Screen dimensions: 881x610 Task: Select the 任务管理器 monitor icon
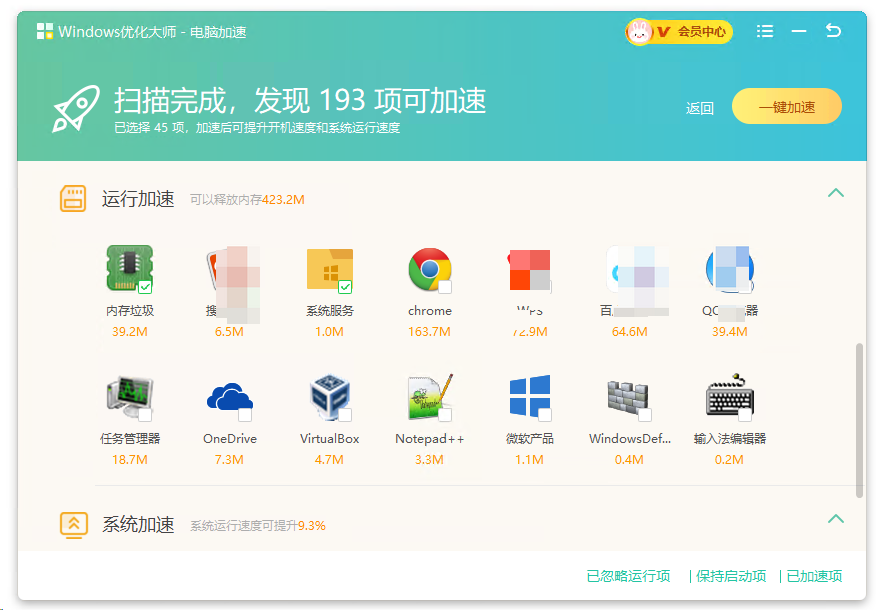click(x=130, y=398)
